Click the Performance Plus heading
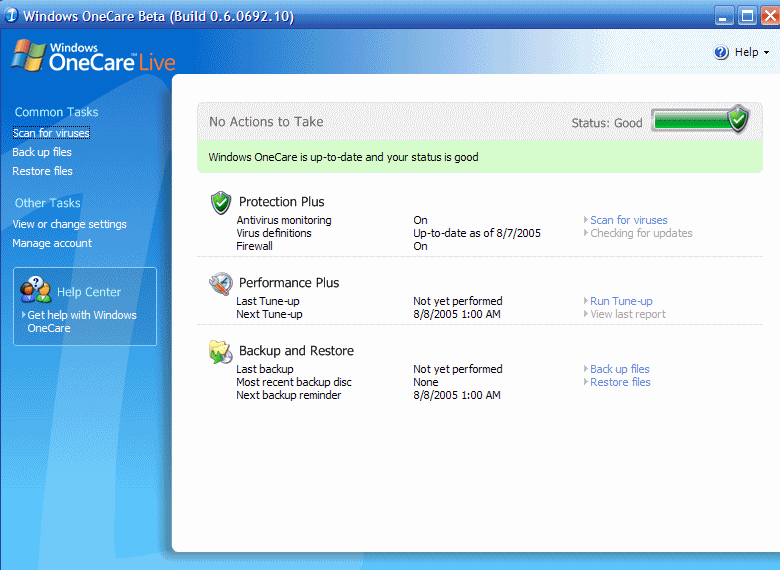Image resolution: width=780 pixels, height=570 pixels. click(289, 283)
